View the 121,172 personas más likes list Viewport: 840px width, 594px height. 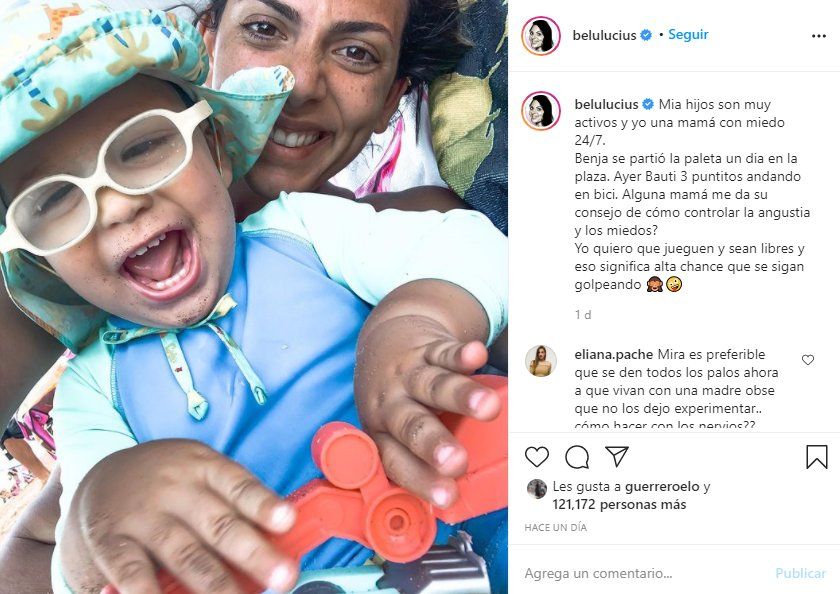tap(619, 505)
